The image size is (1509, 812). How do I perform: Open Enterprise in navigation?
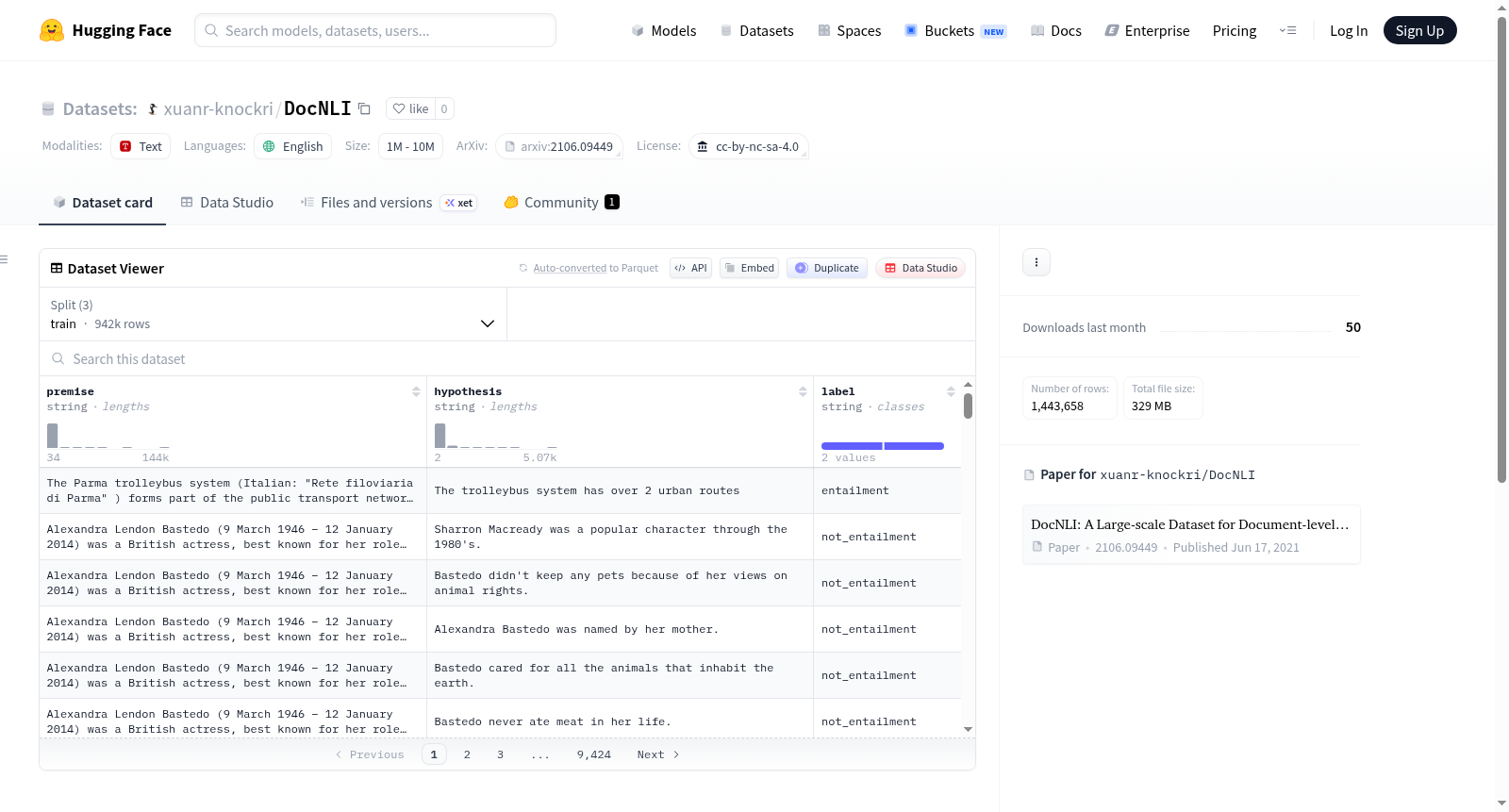[x=1147, y=31]
